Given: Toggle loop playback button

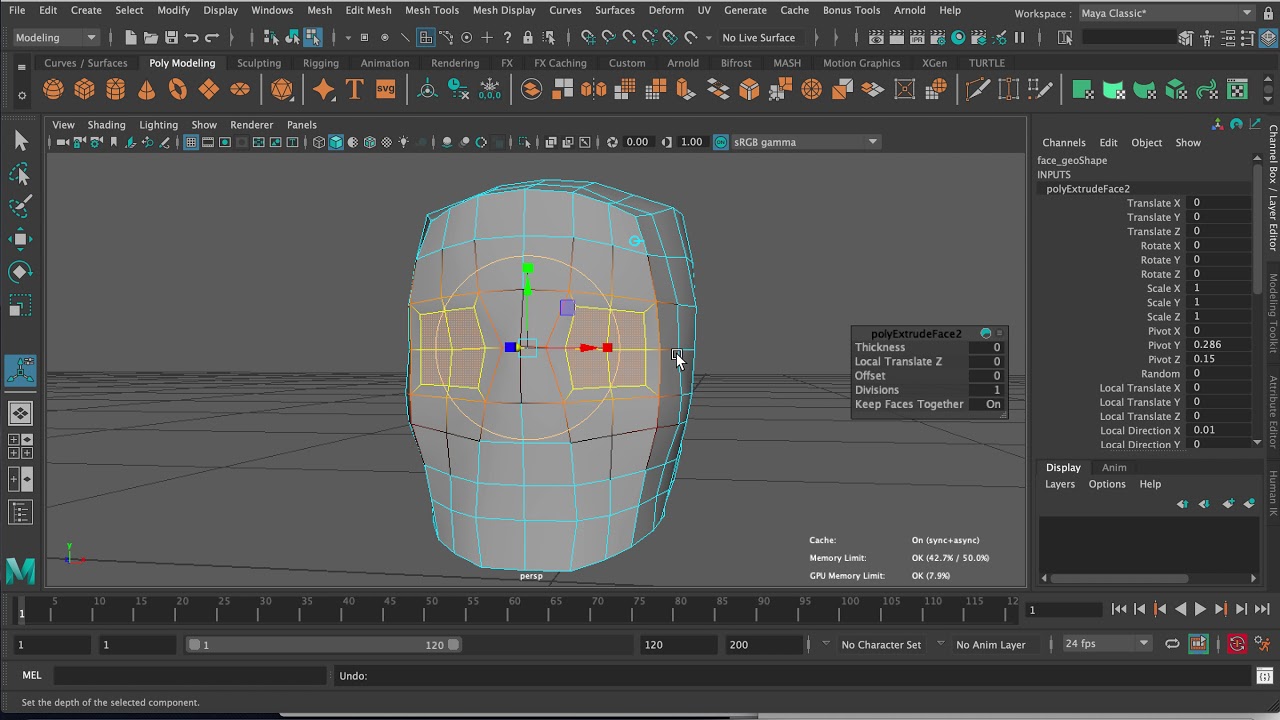Looking at the screenshot, I should 1172,644.
